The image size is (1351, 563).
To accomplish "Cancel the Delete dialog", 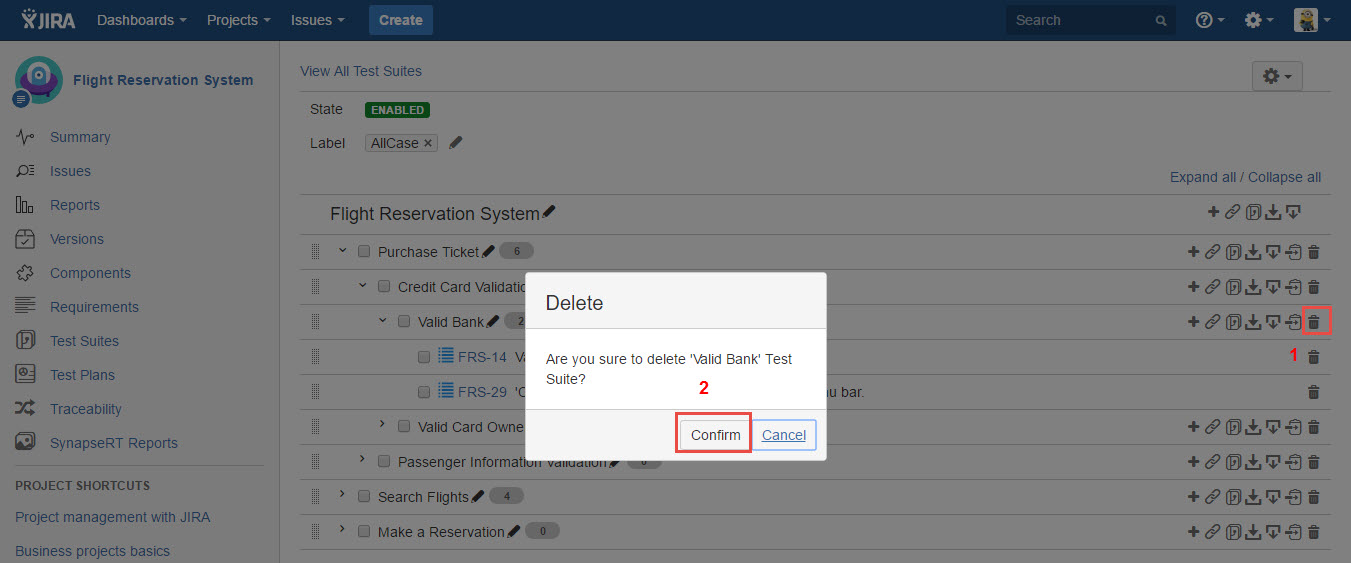I will click(x=783, y=435).
